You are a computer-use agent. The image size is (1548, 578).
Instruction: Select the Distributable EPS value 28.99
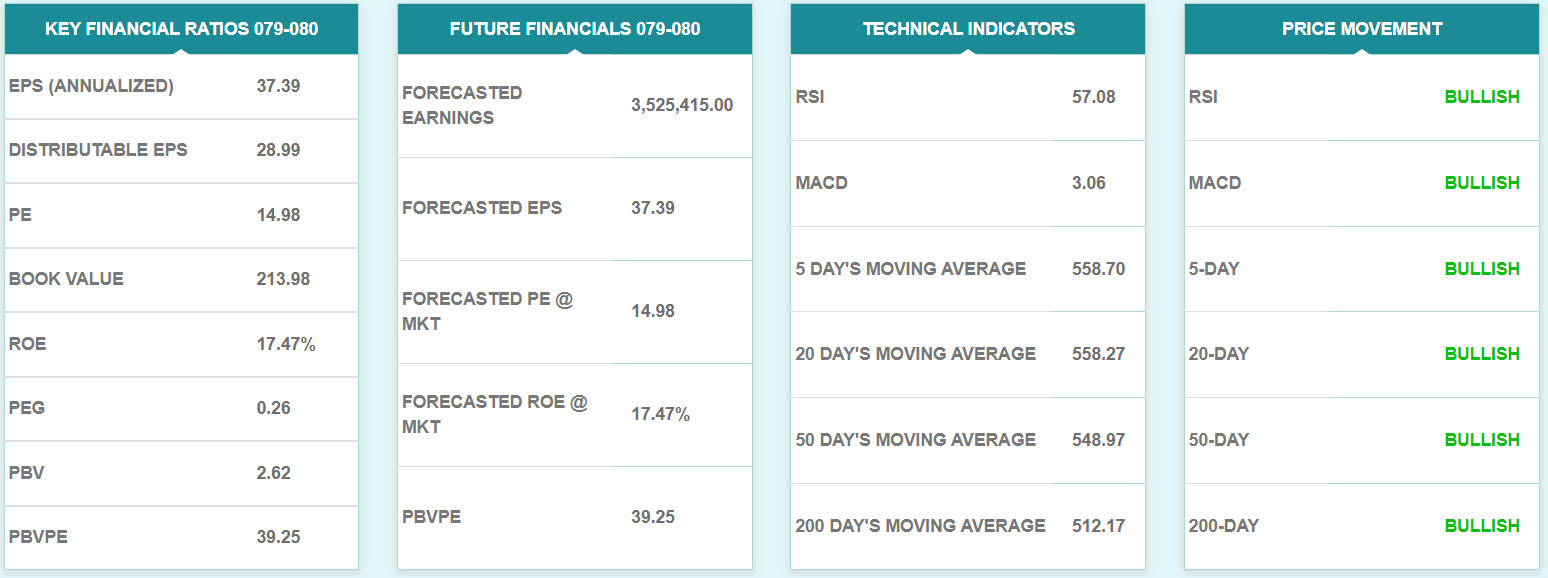click(x=278, y=150)
